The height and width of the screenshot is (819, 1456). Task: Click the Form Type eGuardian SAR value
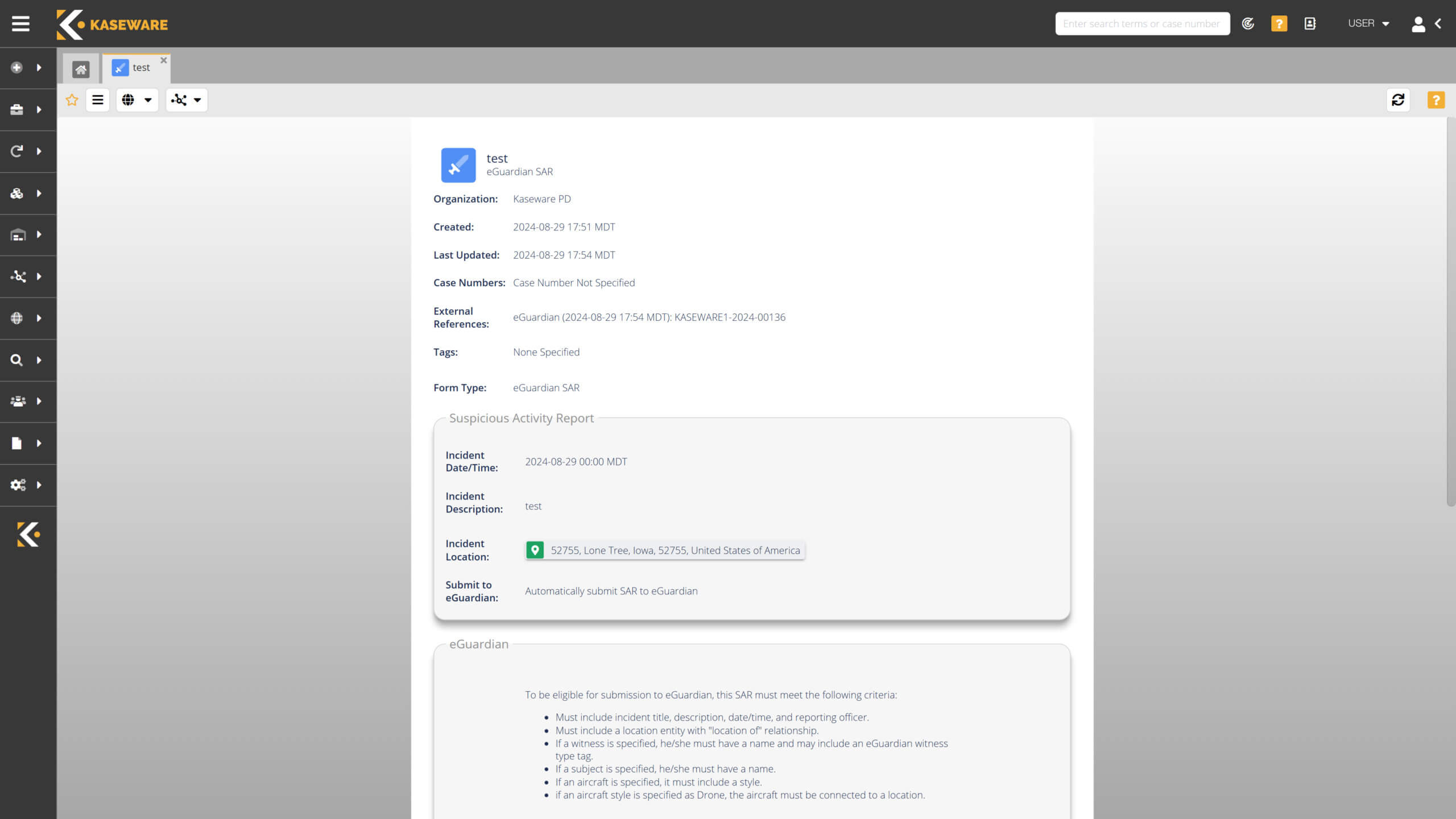click(546, 388)
